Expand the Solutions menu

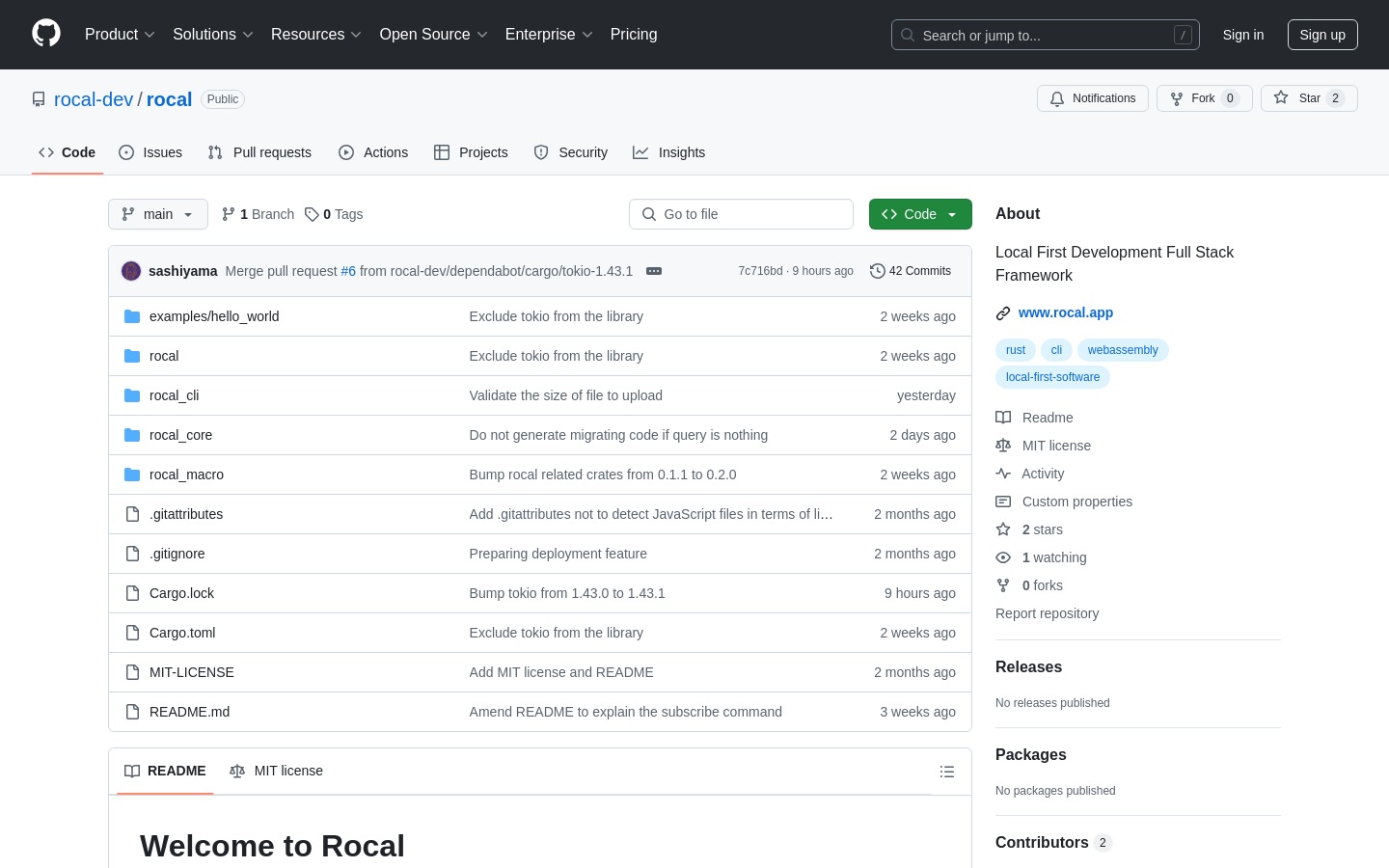pos(213,34)
